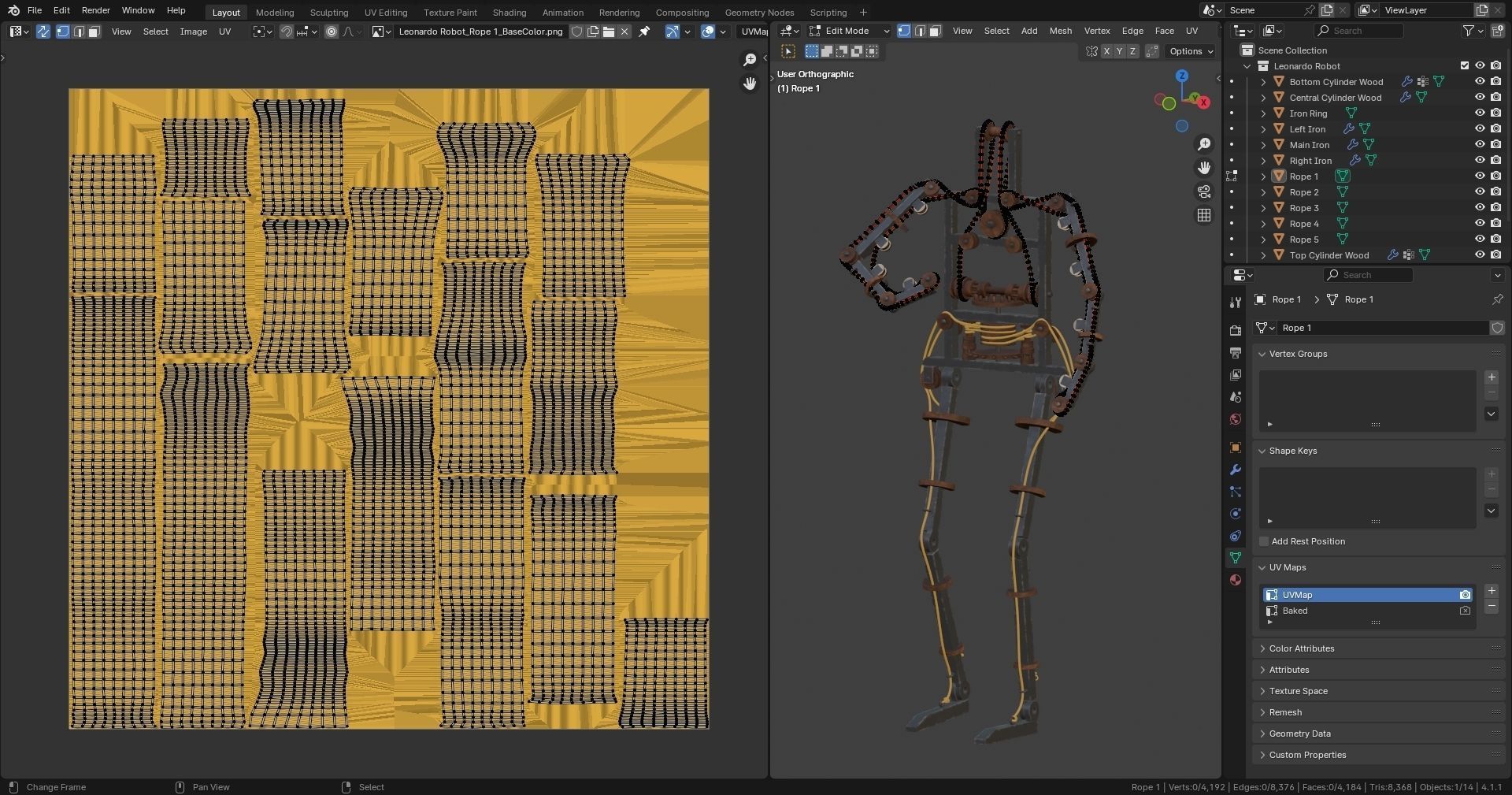Check the Add Rest Position checkbox
1512x795 pixels.
pyautogui.click(x=1264, y=541)
